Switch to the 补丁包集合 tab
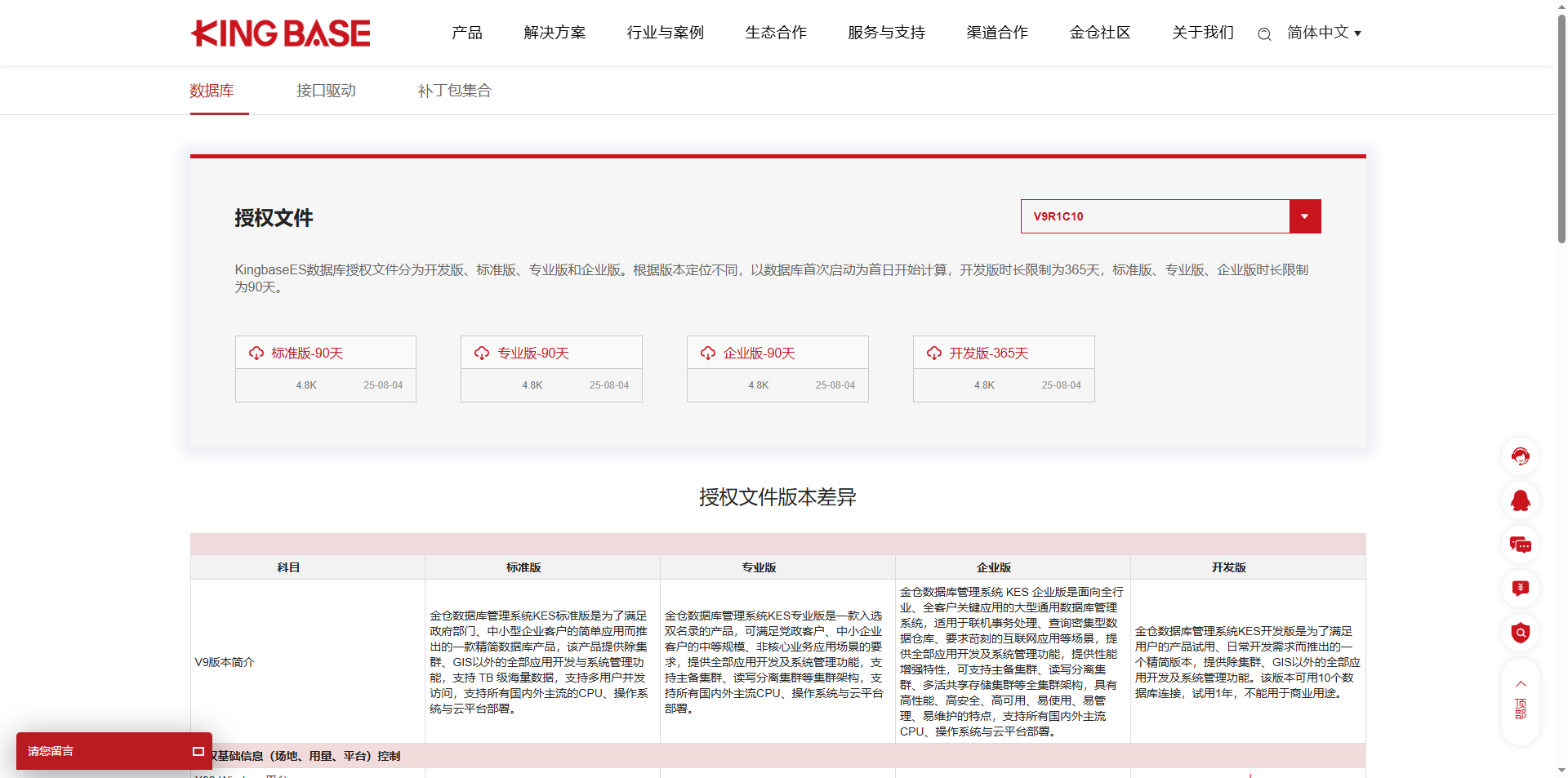 454,91
